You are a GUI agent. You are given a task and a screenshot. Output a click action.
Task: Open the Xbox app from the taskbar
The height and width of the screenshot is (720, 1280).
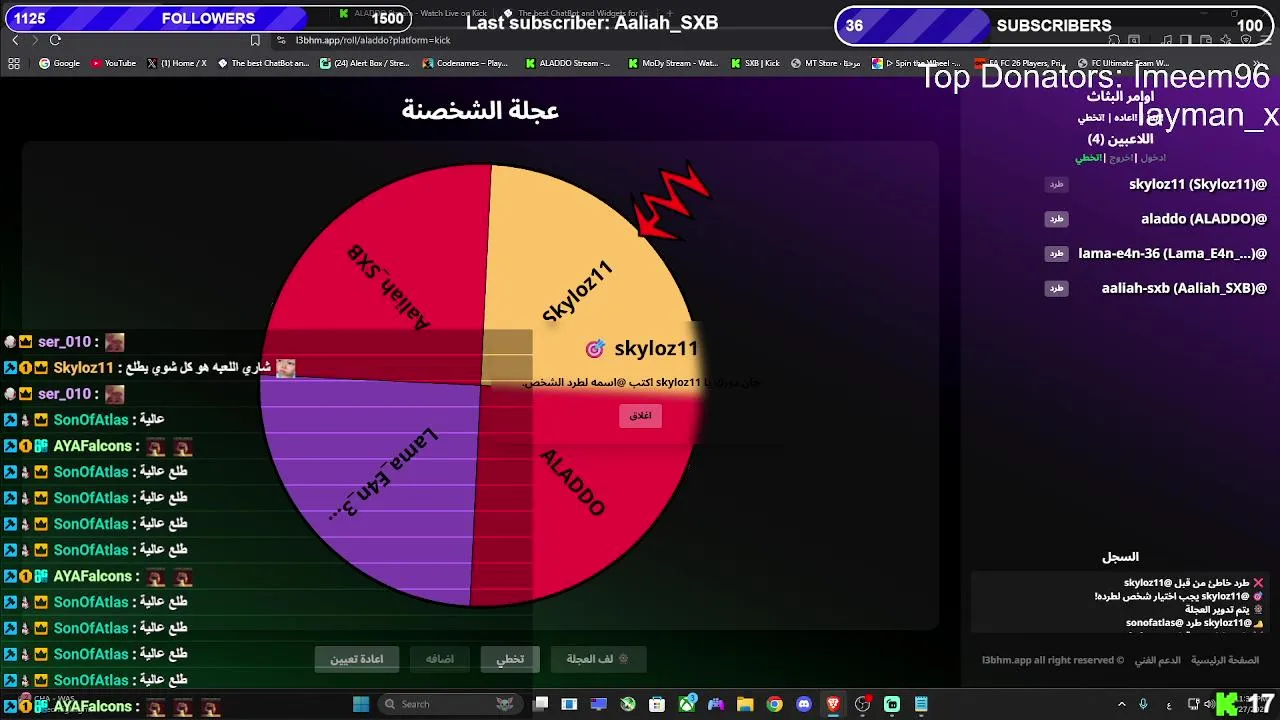687,704
